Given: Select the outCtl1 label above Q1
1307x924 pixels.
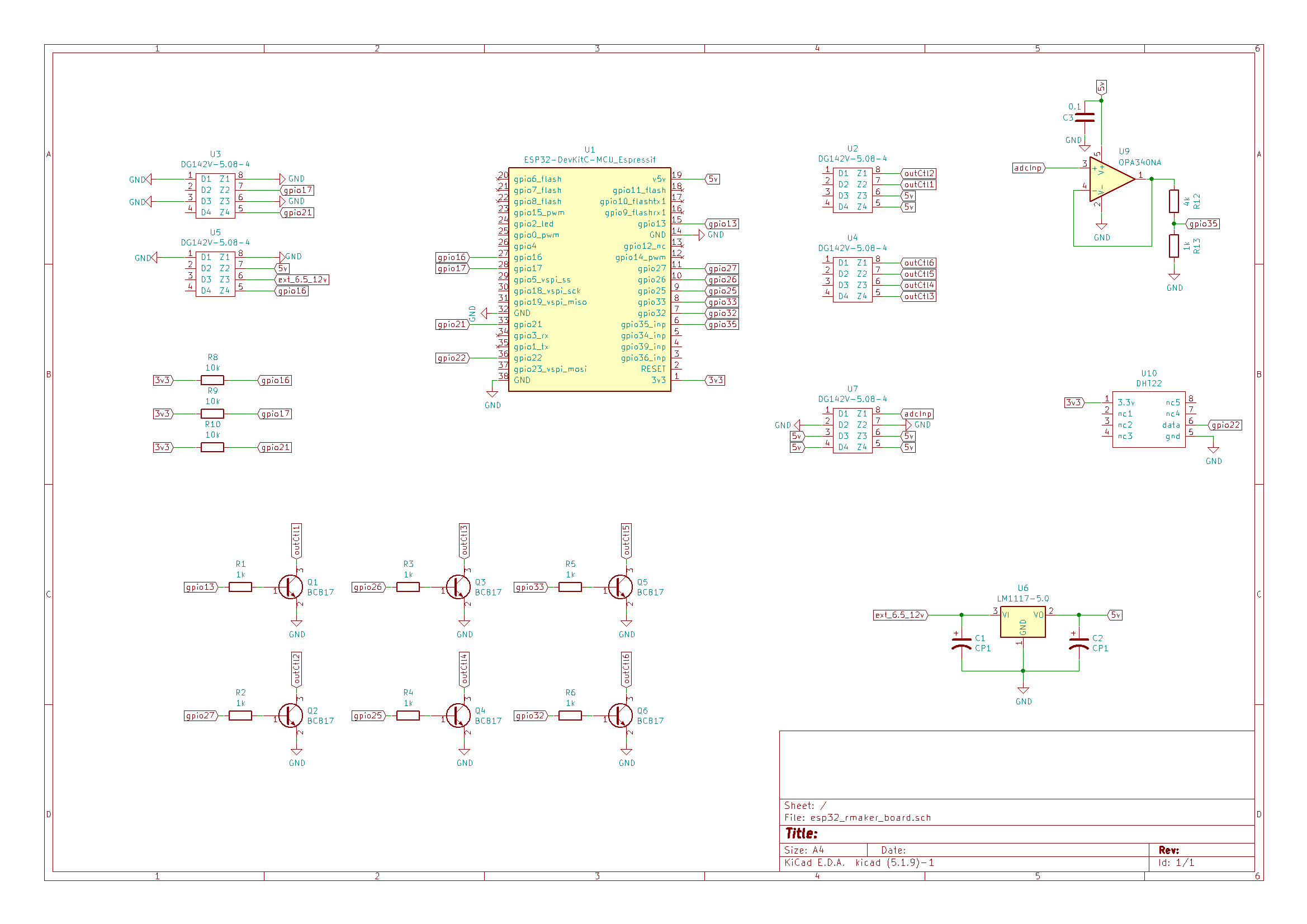Looking at the screenshot, I should point(297,541).
